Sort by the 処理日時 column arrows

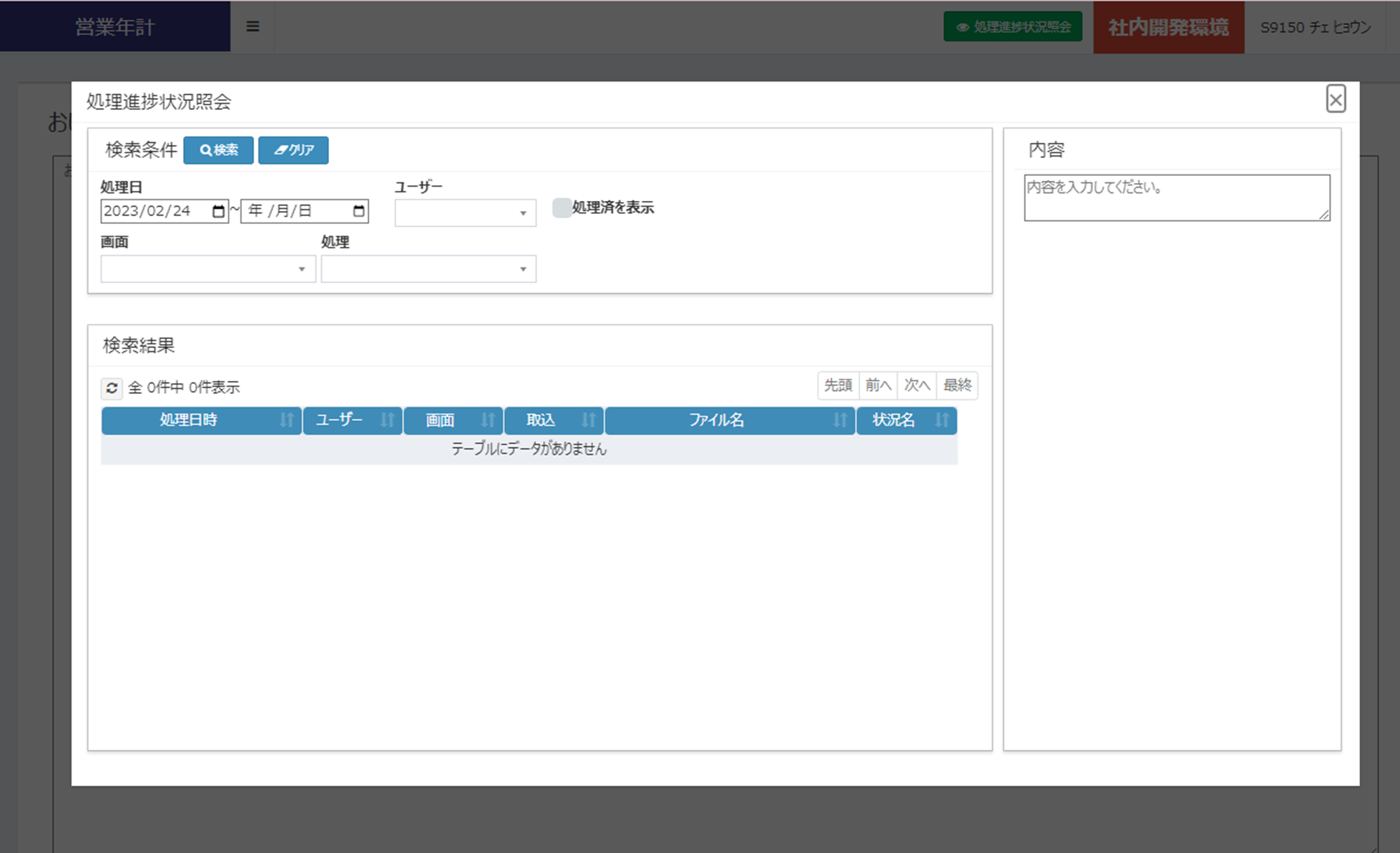[286, 420]
